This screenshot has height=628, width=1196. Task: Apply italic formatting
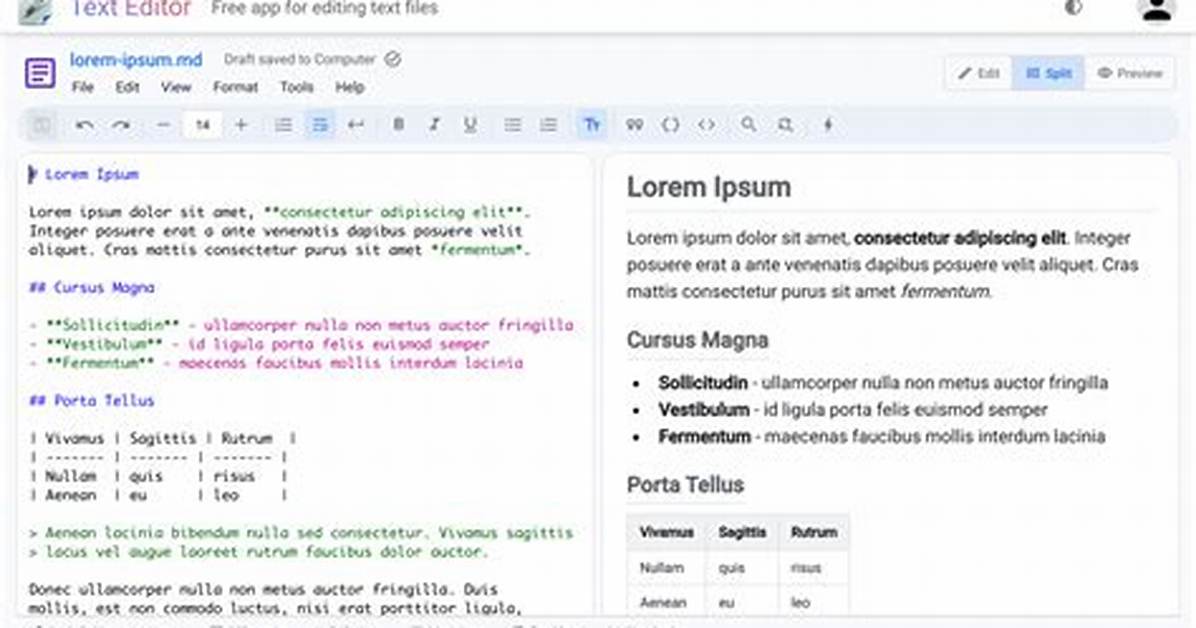(x=434, y=124)
